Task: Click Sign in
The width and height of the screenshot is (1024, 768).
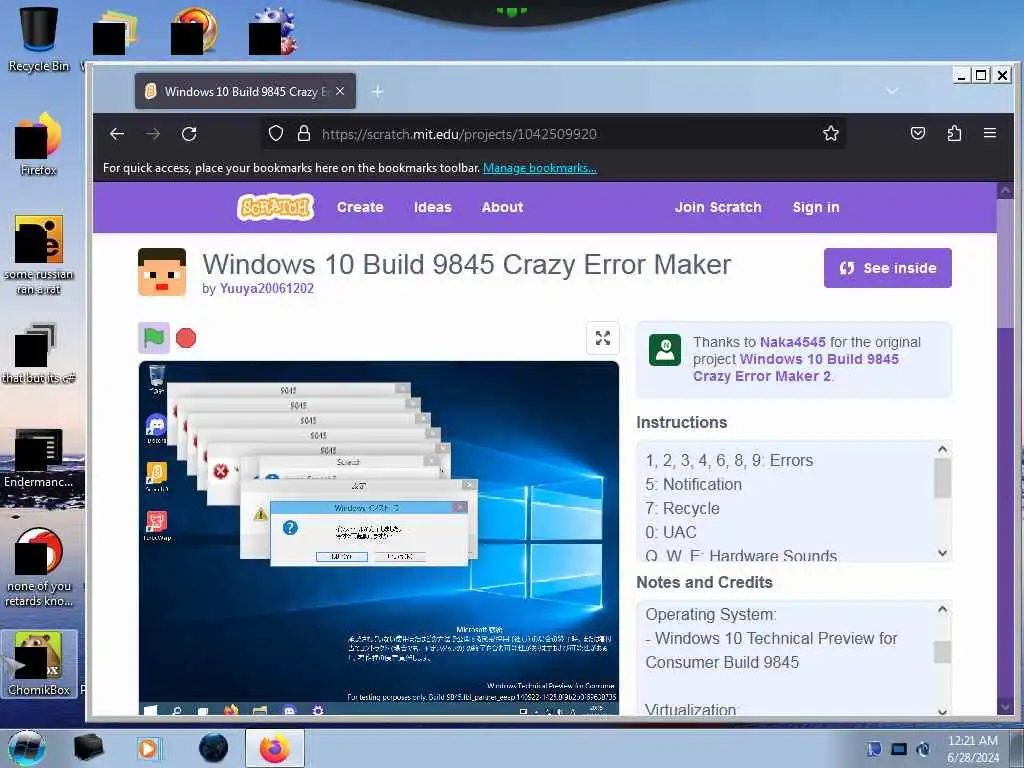Action: coord(816,207)
